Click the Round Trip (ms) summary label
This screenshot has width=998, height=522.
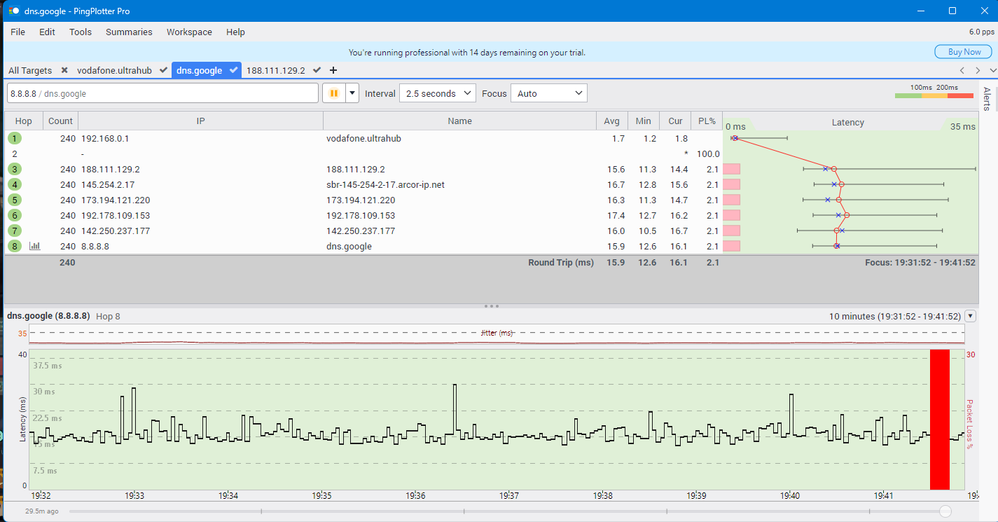561,262
